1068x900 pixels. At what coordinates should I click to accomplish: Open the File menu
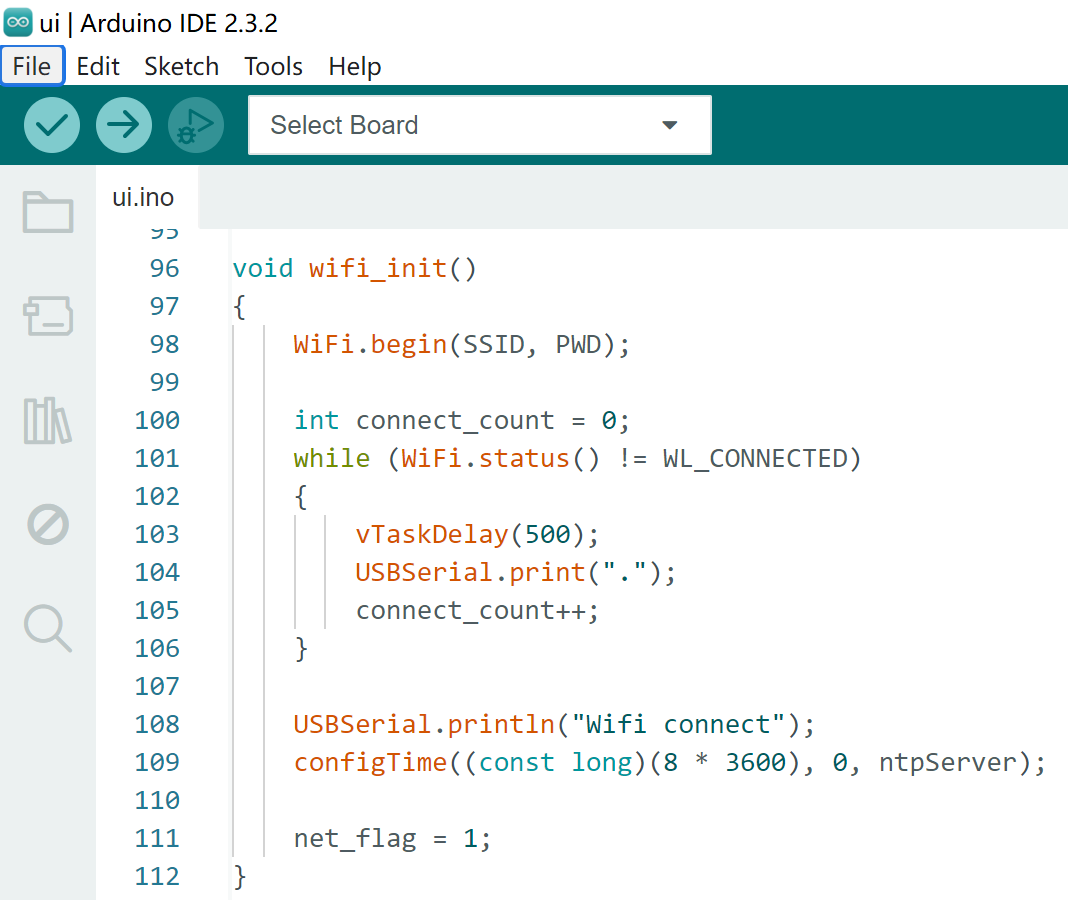32,66
